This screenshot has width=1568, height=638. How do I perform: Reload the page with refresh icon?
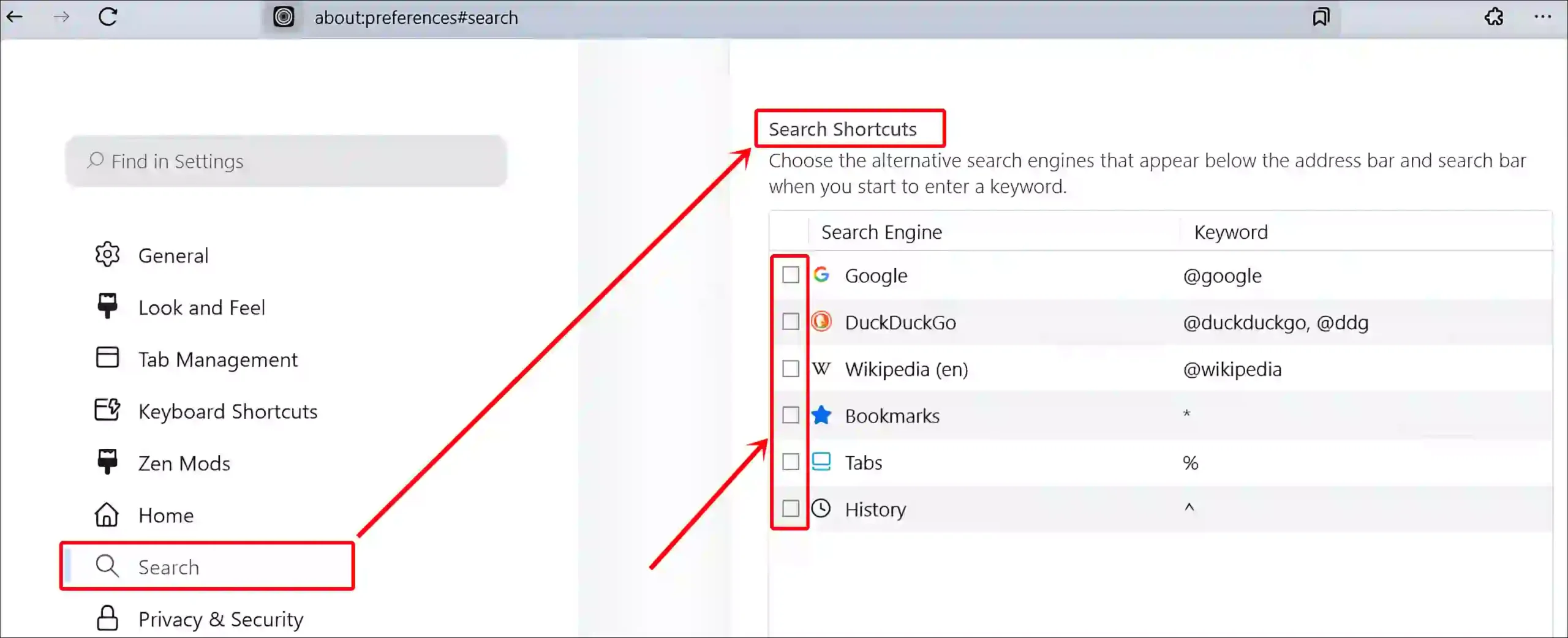(108, 17)
